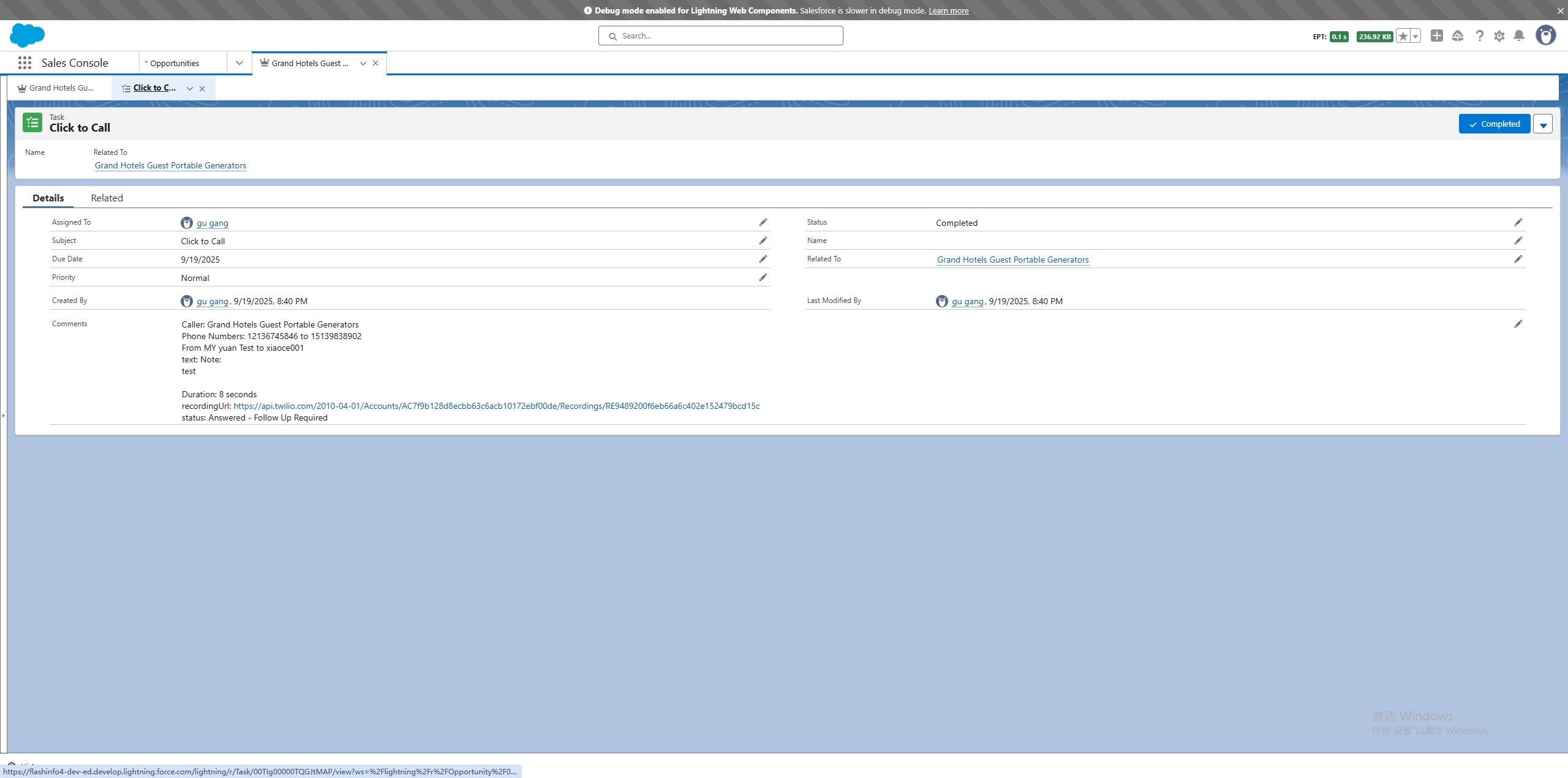
Task: Open the user profile avatar menu
Action: point(1545,36)
